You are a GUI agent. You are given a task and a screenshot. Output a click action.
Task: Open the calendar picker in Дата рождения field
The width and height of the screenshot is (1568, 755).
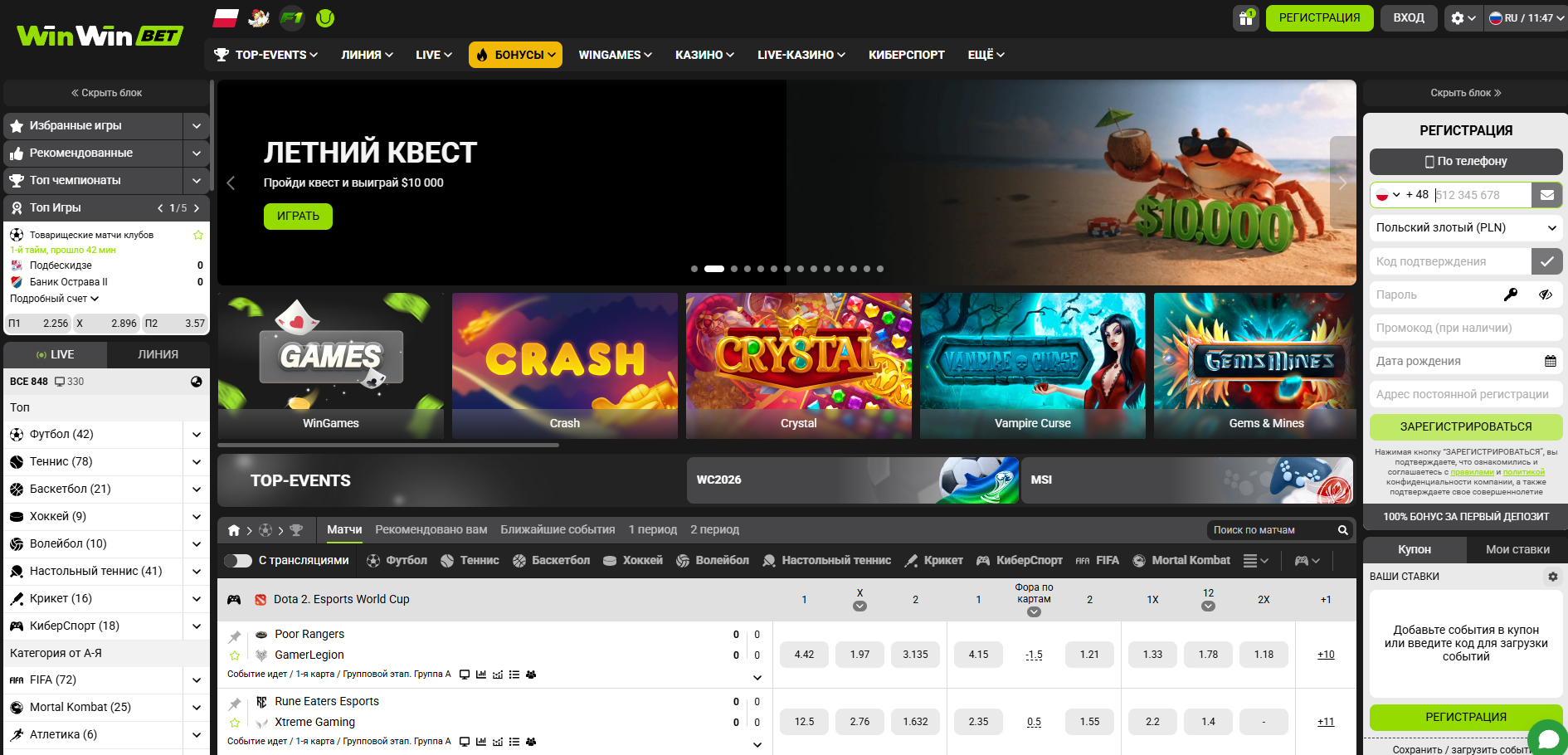click(x=1550, y=361)
